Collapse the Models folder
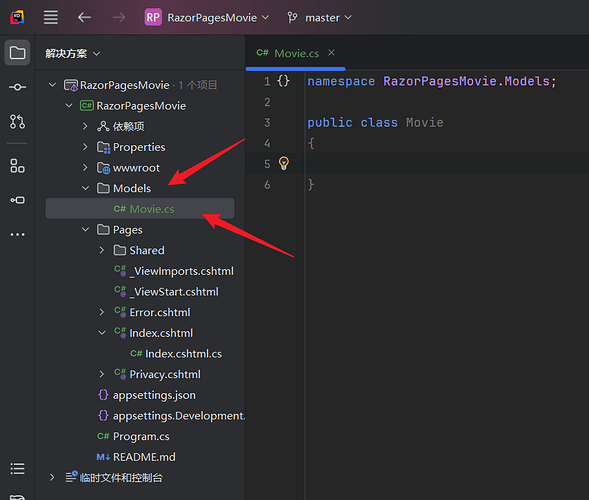The height and width of the screenshot is (500, 589). tap(86, 188)
